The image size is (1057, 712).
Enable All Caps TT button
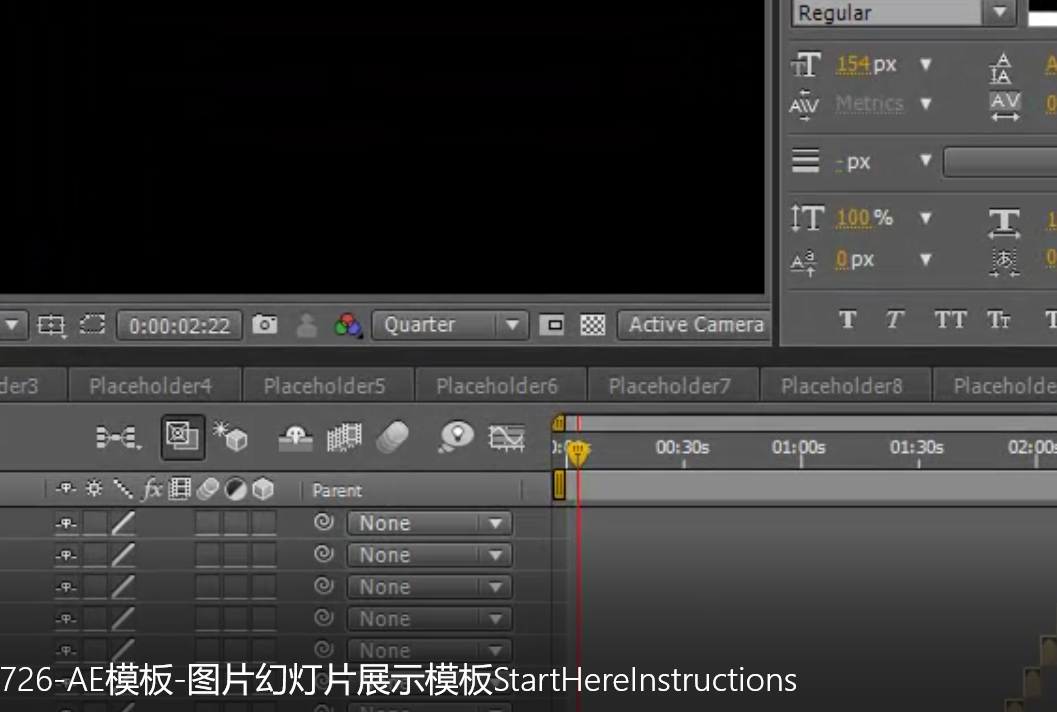click(950, 319)
